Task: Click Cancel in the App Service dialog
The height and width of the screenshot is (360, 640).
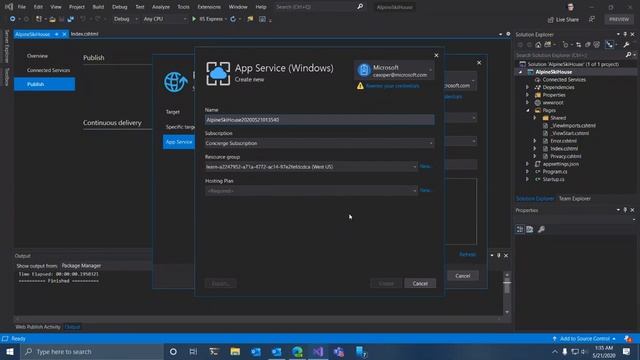Action: 420,283
